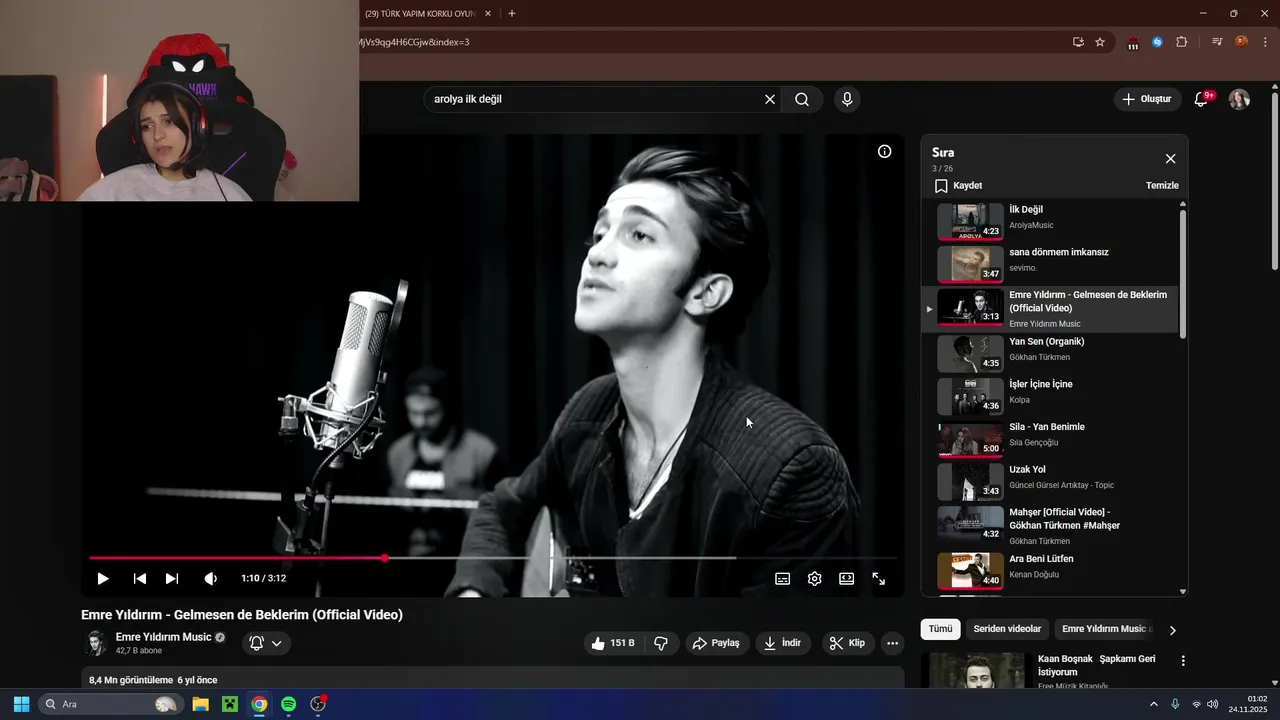Skip to the previous video in queue
The width and height of the screenshot is (1280, 720).
click(140, 578)
